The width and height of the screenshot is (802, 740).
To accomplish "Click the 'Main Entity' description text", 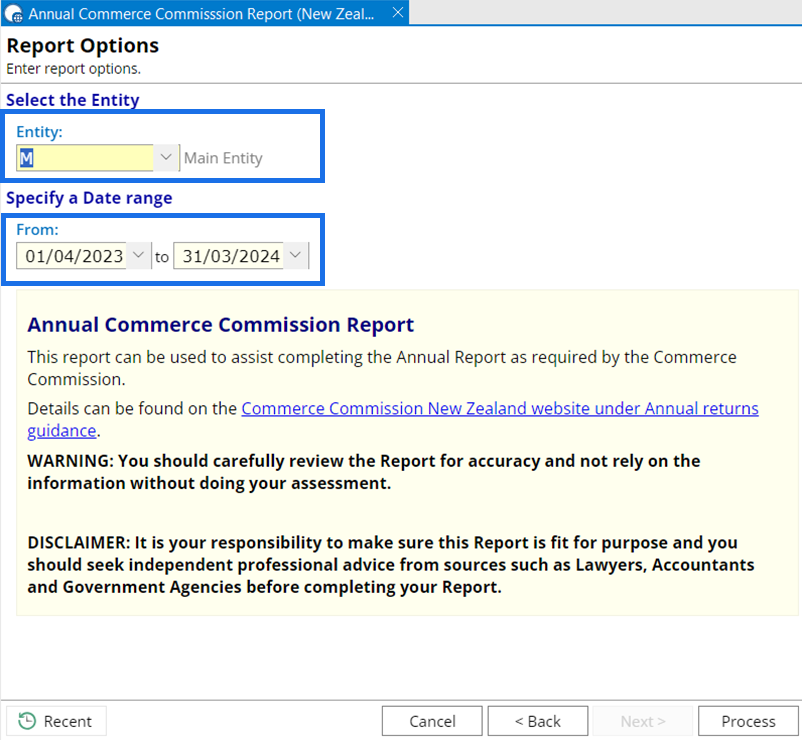I will pyautogui.click(x=223, y=158).
